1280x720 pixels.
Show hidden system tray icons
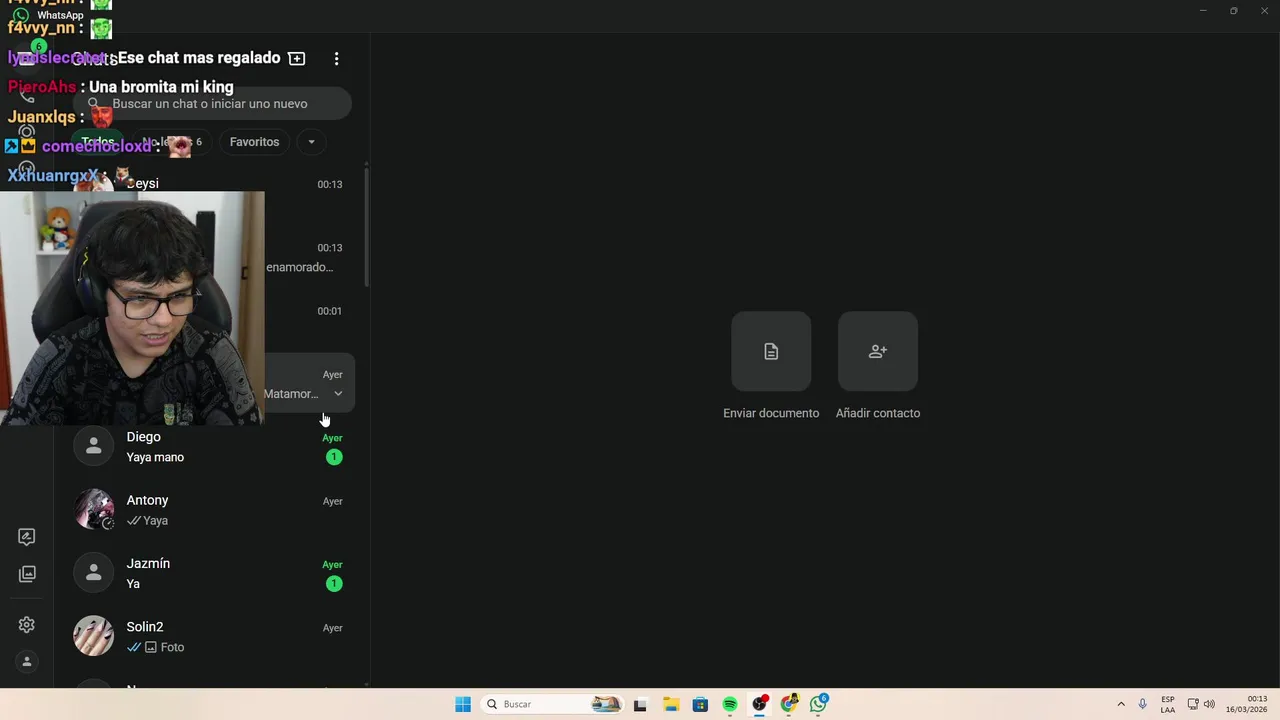pos(1121,704)
